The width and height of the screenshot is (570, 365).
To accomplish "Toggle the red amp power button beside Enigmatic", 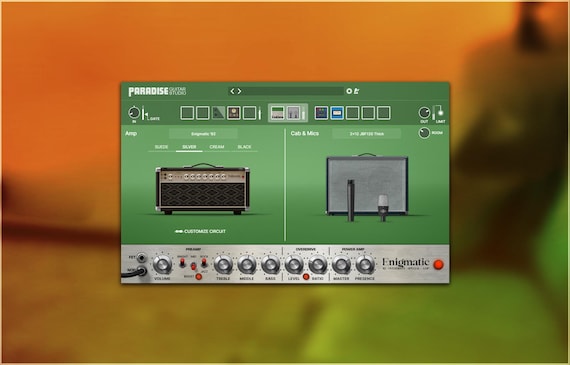I will click(439, 265).
